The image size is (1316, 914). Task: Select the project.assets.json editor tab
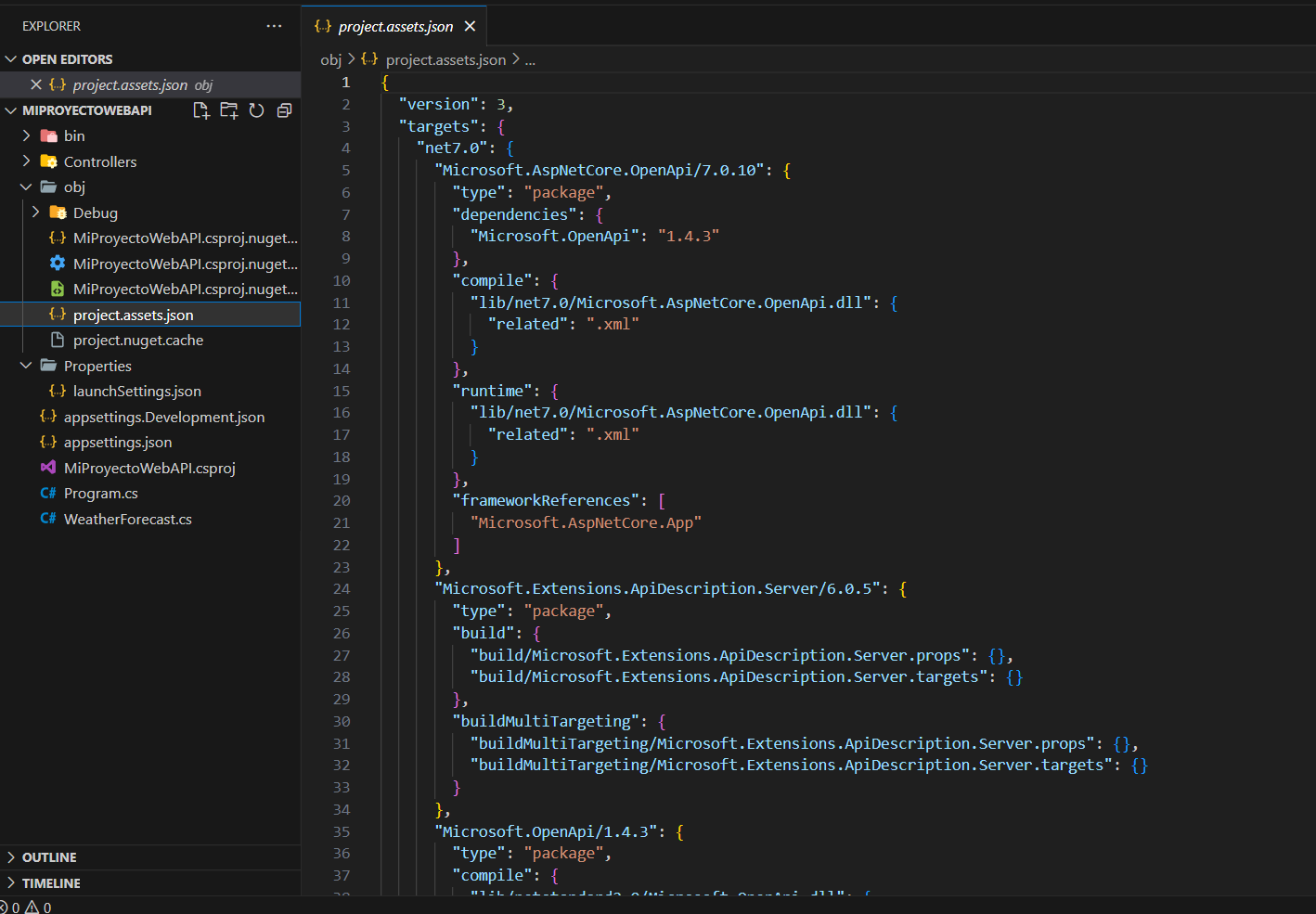pos(395,26)
